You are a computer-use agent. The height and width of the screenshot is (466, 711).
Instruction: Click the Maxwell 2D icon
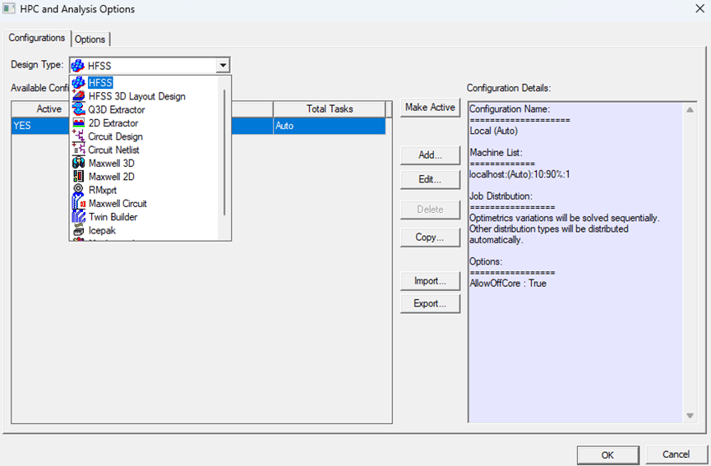point(78,176)
